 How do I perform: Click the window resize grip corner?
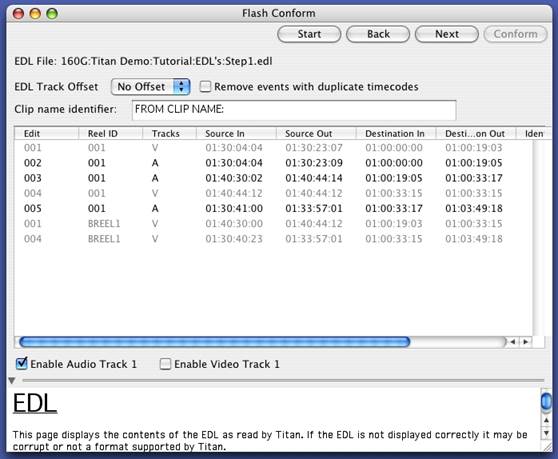pos(547,448)
